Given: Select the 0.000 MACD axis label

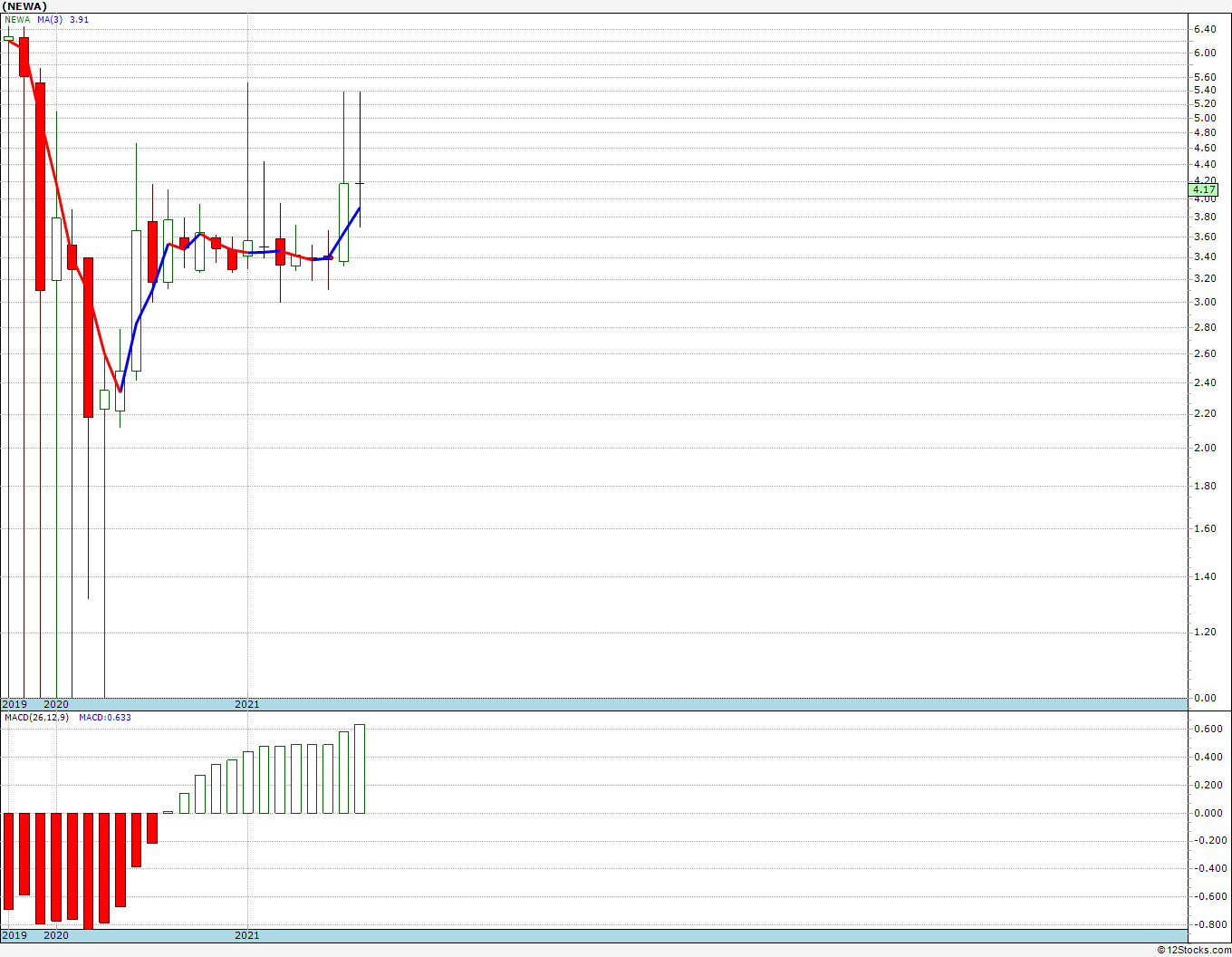Looking at the screenshot, I should pos(1208,814).
